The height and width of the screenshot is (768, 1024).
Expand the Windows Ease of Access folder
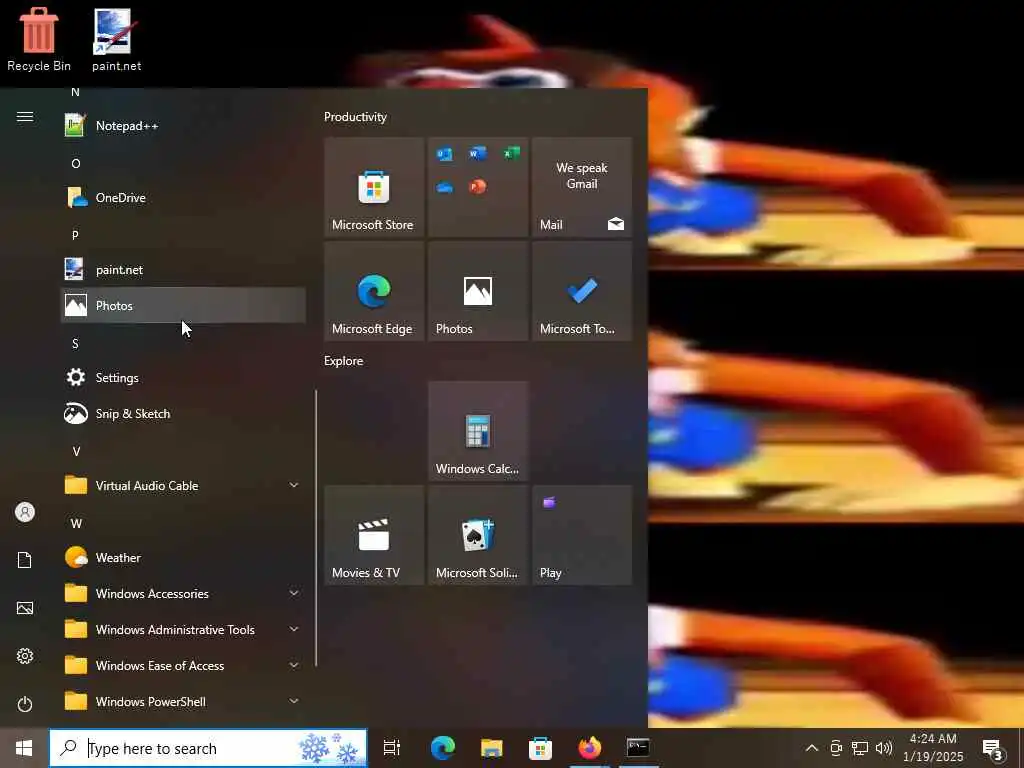coord(183,665)
